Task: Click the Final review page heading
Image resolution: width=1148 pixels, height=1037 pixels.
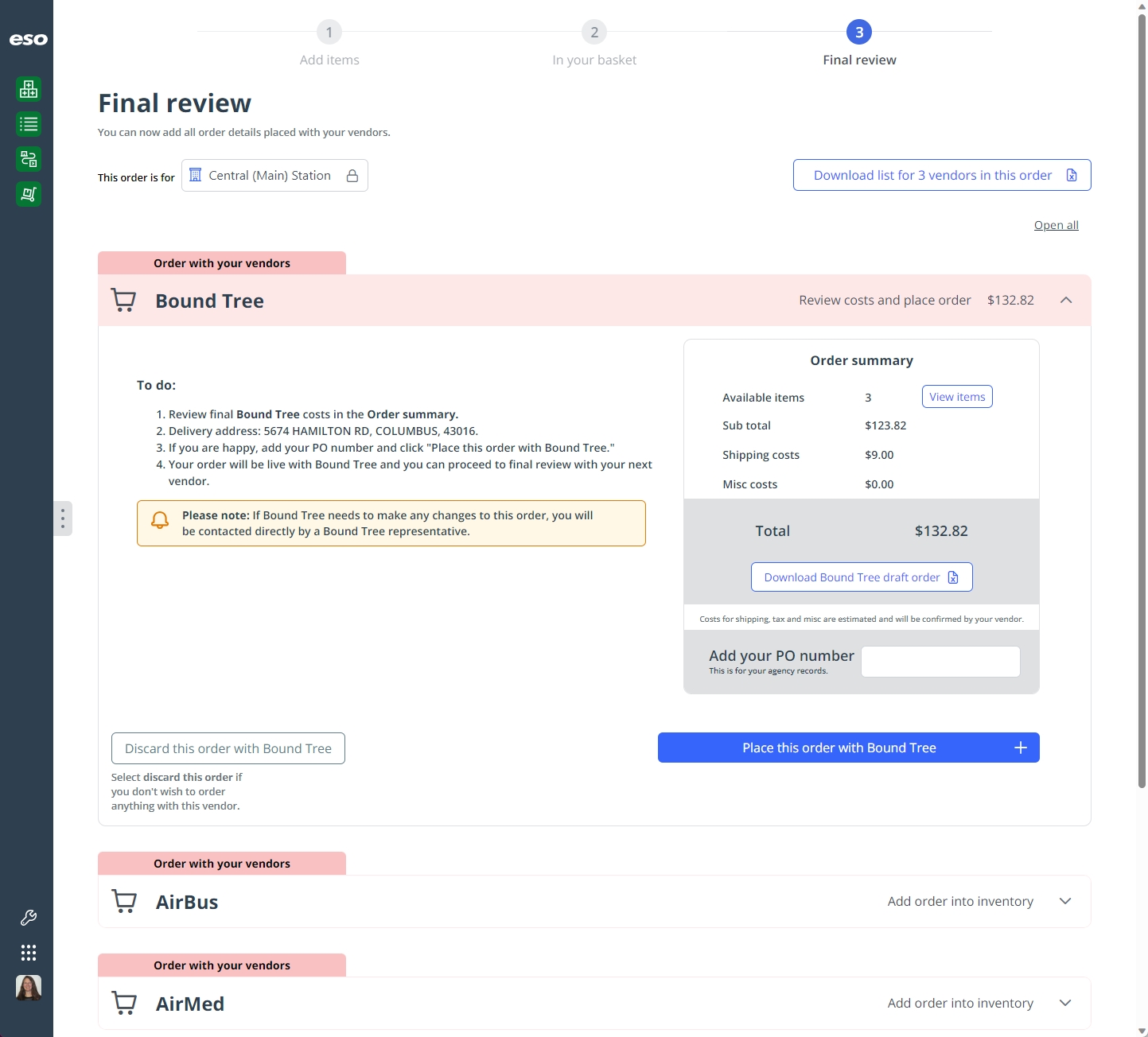Action: [x=174, y=103]
